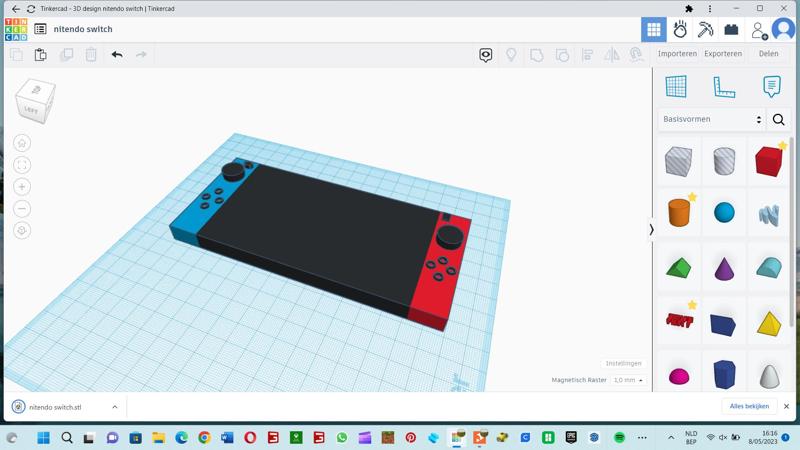Click the Exporteren button

coord(722,54)
